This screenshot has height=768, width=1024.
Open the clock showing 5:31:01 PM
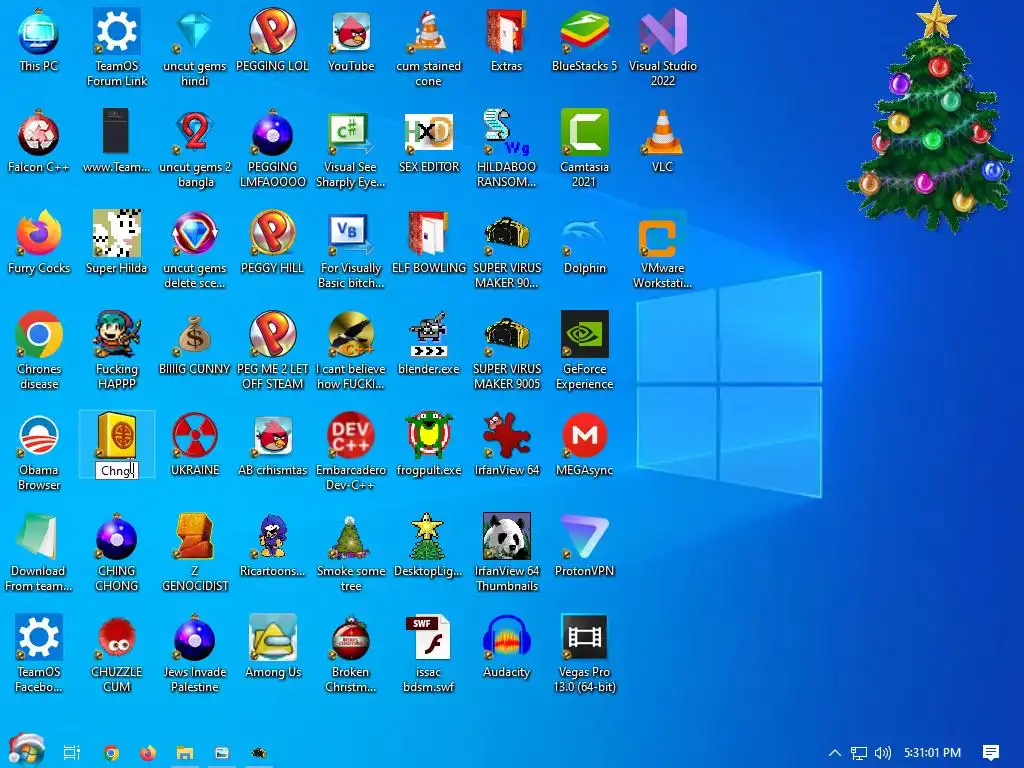point(933,752)
